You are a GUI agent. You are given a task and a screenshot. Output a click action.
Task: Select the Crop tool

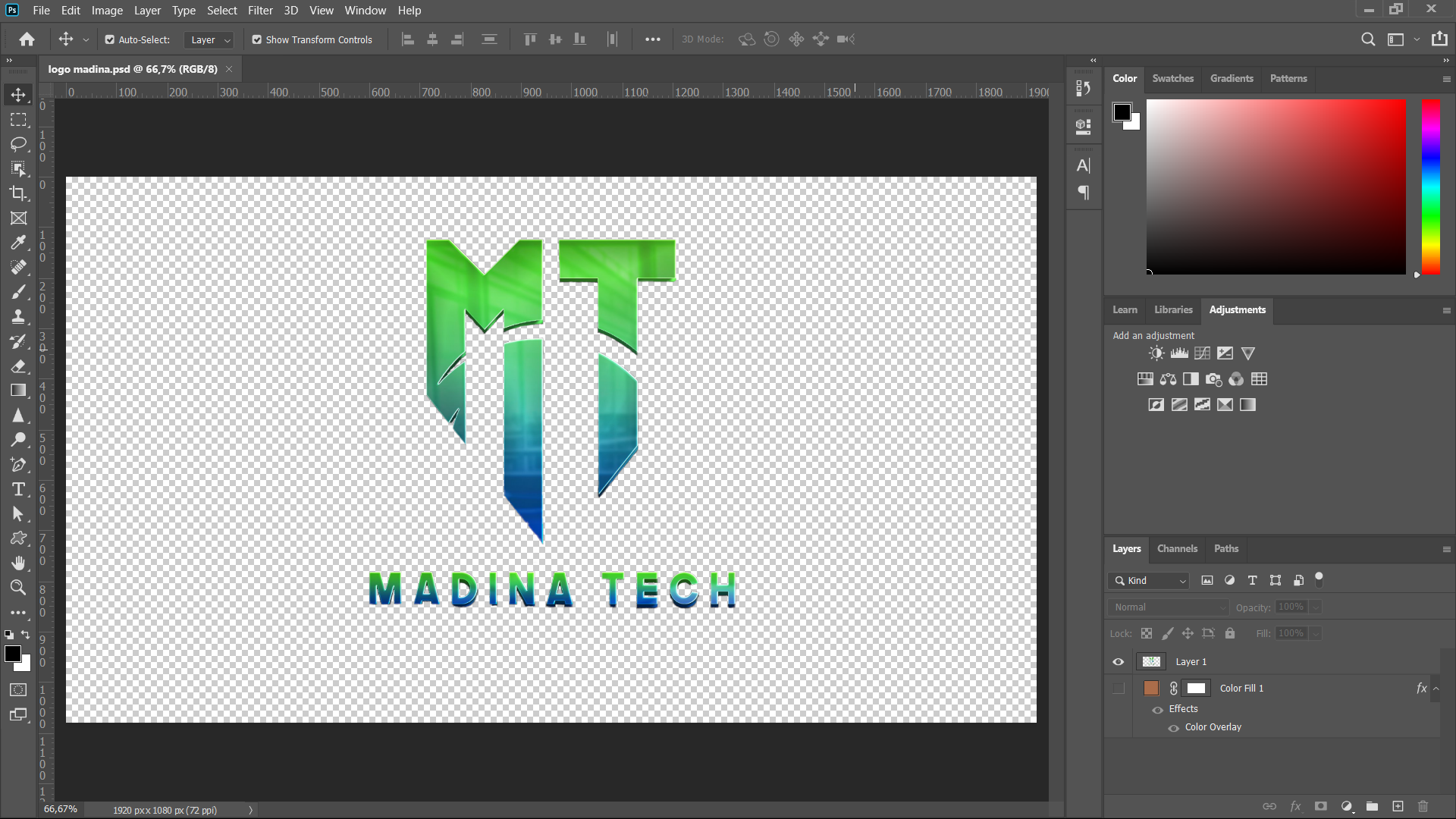18,193
